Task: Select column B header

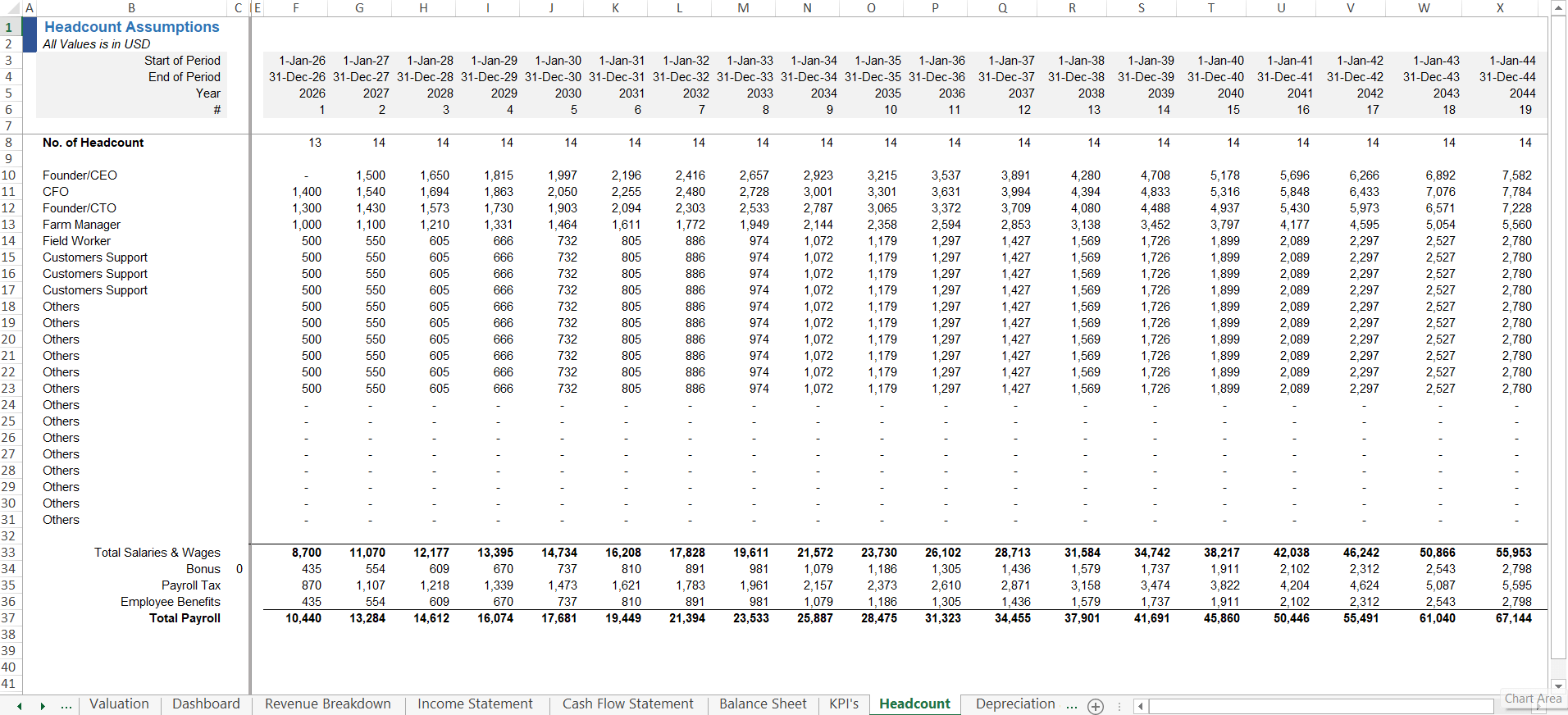Action: pyautogui.click(x=131, y=8)
